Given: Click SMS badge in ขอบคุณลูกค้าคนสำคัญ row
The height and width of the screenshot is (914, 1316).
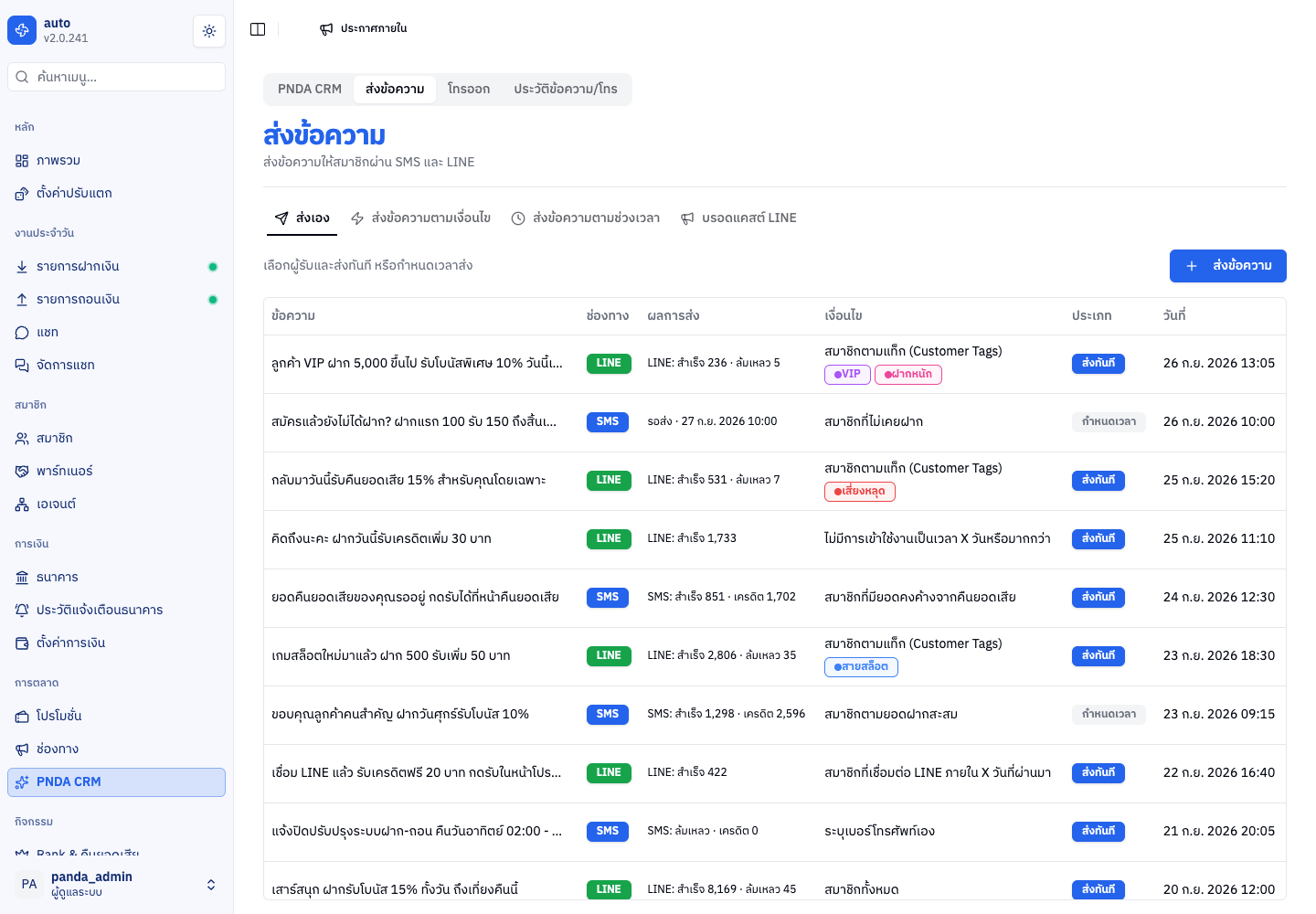Looking at the screenshot, I should pyautogui.click(x=608, y=715).
